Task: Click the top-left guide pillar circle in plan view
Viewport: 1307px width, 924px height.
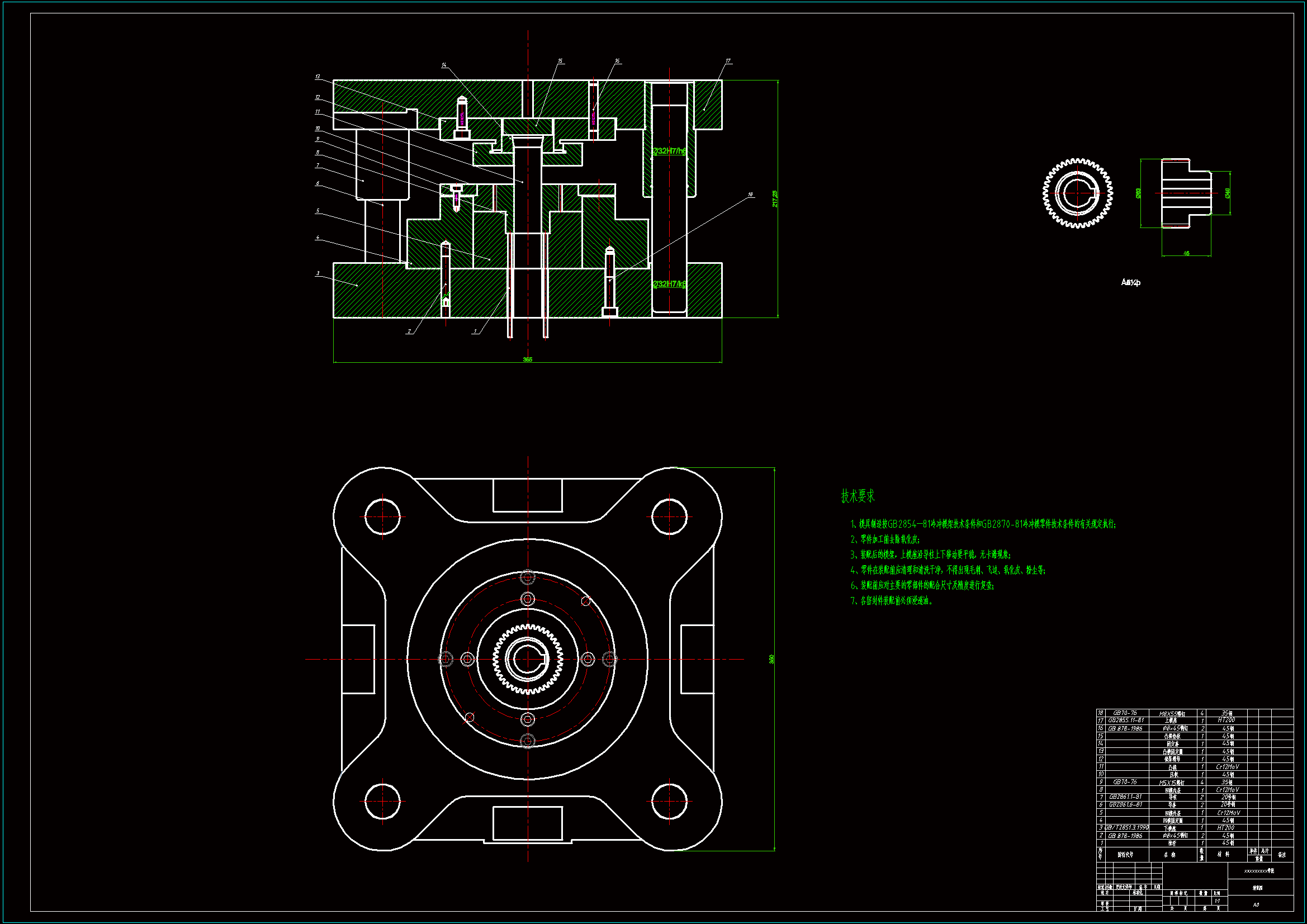Action: (382, 517)
